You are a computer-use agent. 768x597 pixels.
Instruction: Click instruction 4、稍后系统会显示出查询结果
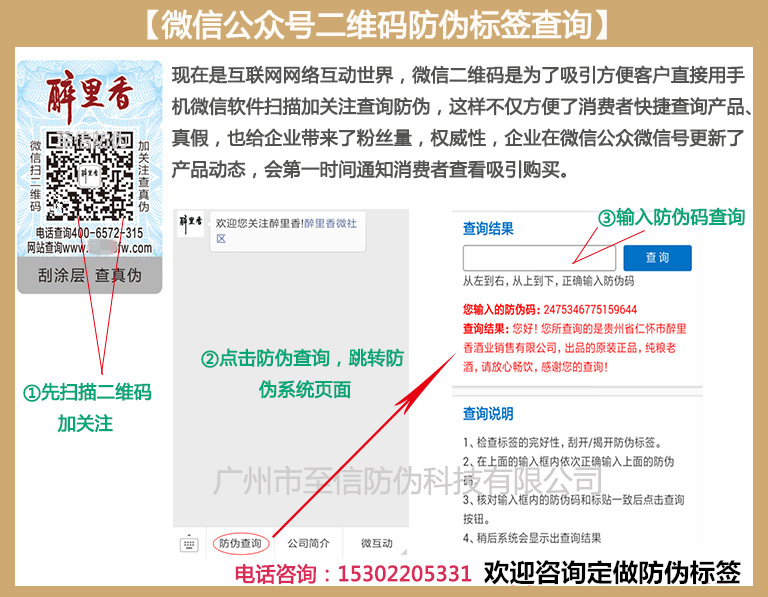[532, 538]
